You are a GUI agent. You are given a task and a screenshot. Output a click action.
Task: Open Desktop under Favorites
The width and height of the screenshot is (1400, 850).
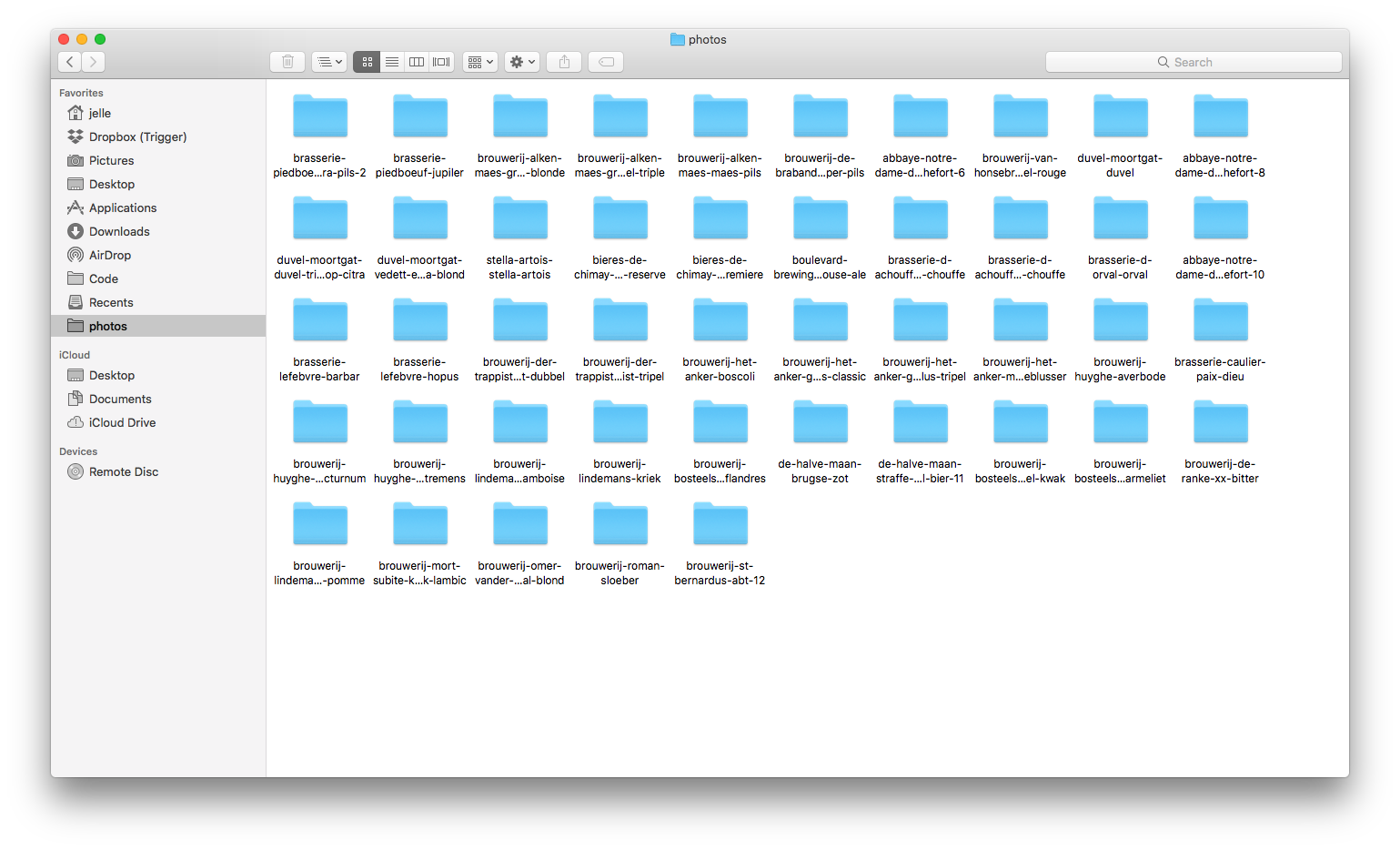point(158,184)
